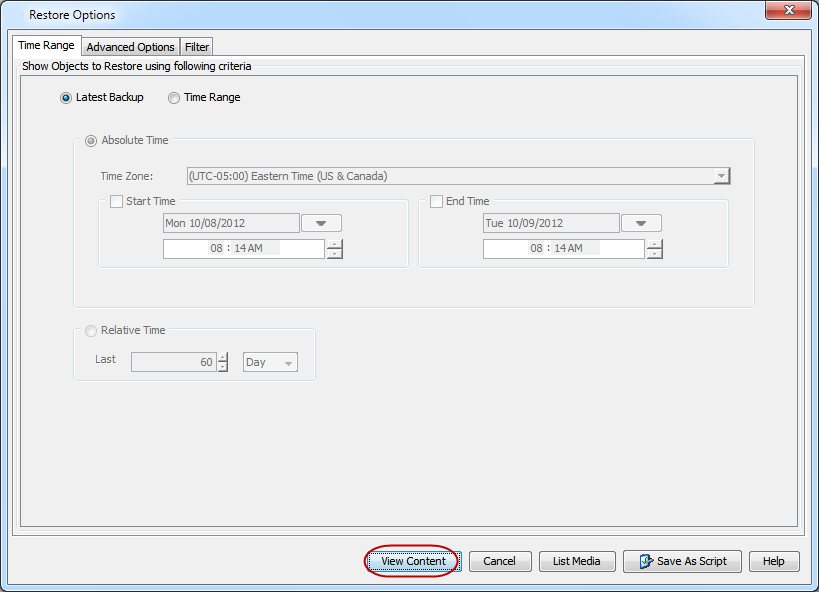Increment the Last 60 value spinner

click(x=222, y=358)
